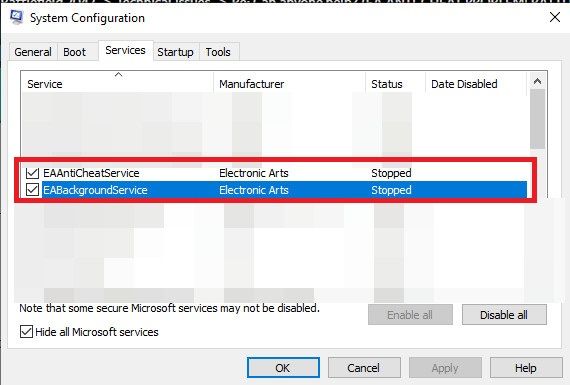Sort by the Manufacturer column header
The height and width of the screenshot is (385, 570).
tap(289, 84)
